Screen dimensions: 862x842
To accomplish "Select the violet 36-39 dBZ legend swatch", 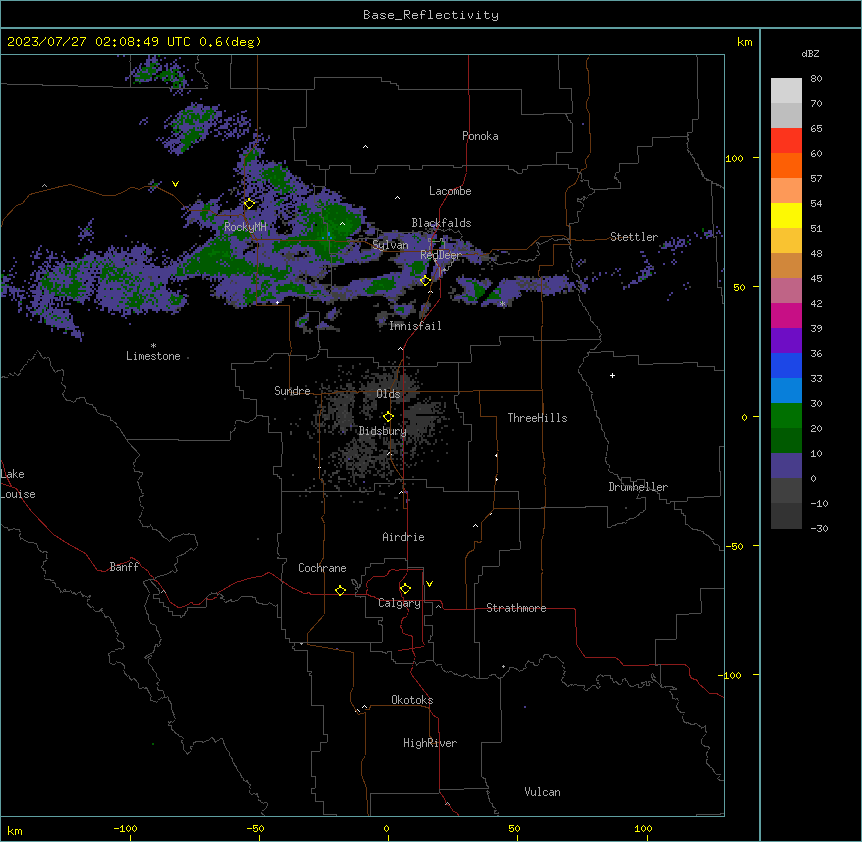I will pyautogui.click(x=786, y=341).
